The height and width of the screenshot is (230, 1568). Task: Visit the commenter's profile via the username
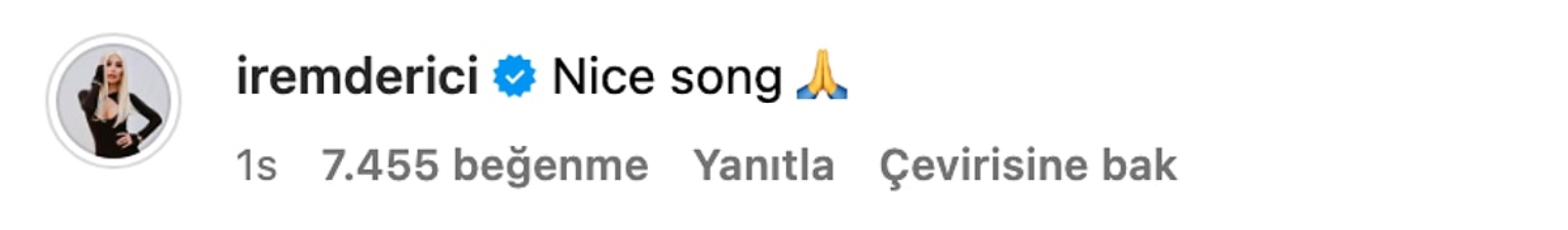(357, 76)
